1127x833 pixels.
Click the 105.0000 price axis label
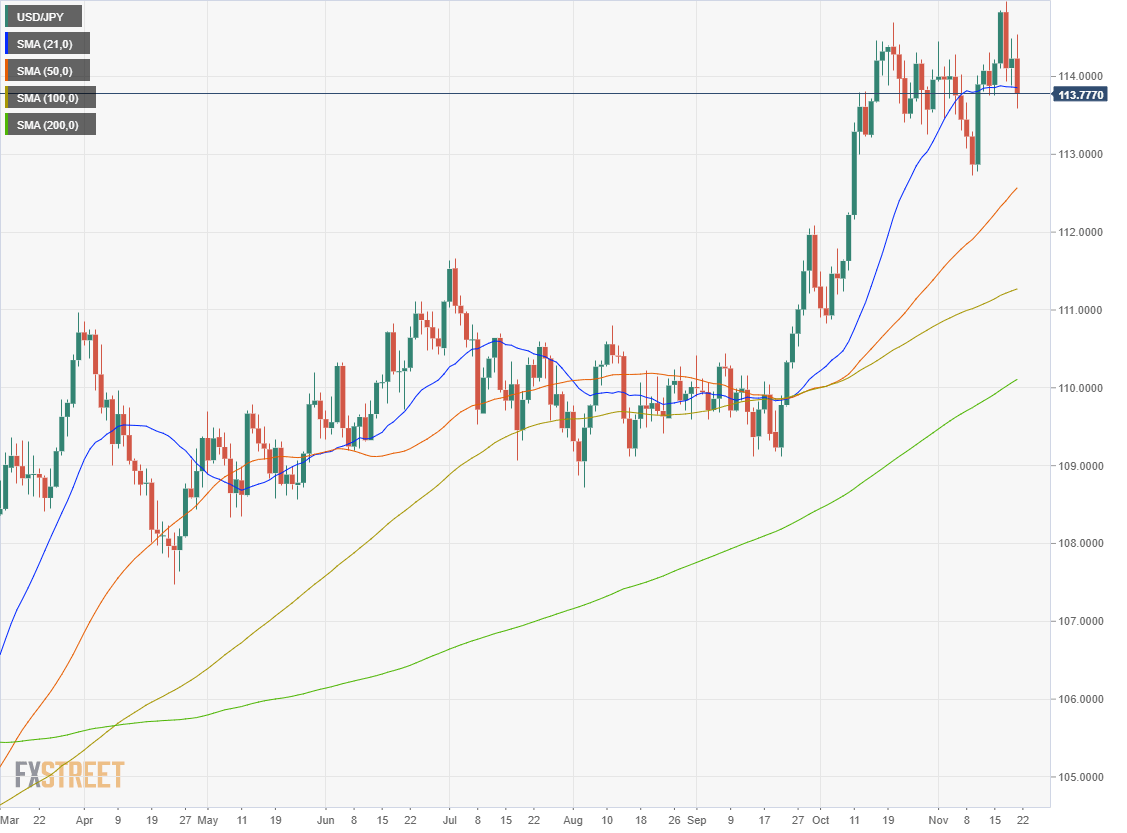(1080, 777)
